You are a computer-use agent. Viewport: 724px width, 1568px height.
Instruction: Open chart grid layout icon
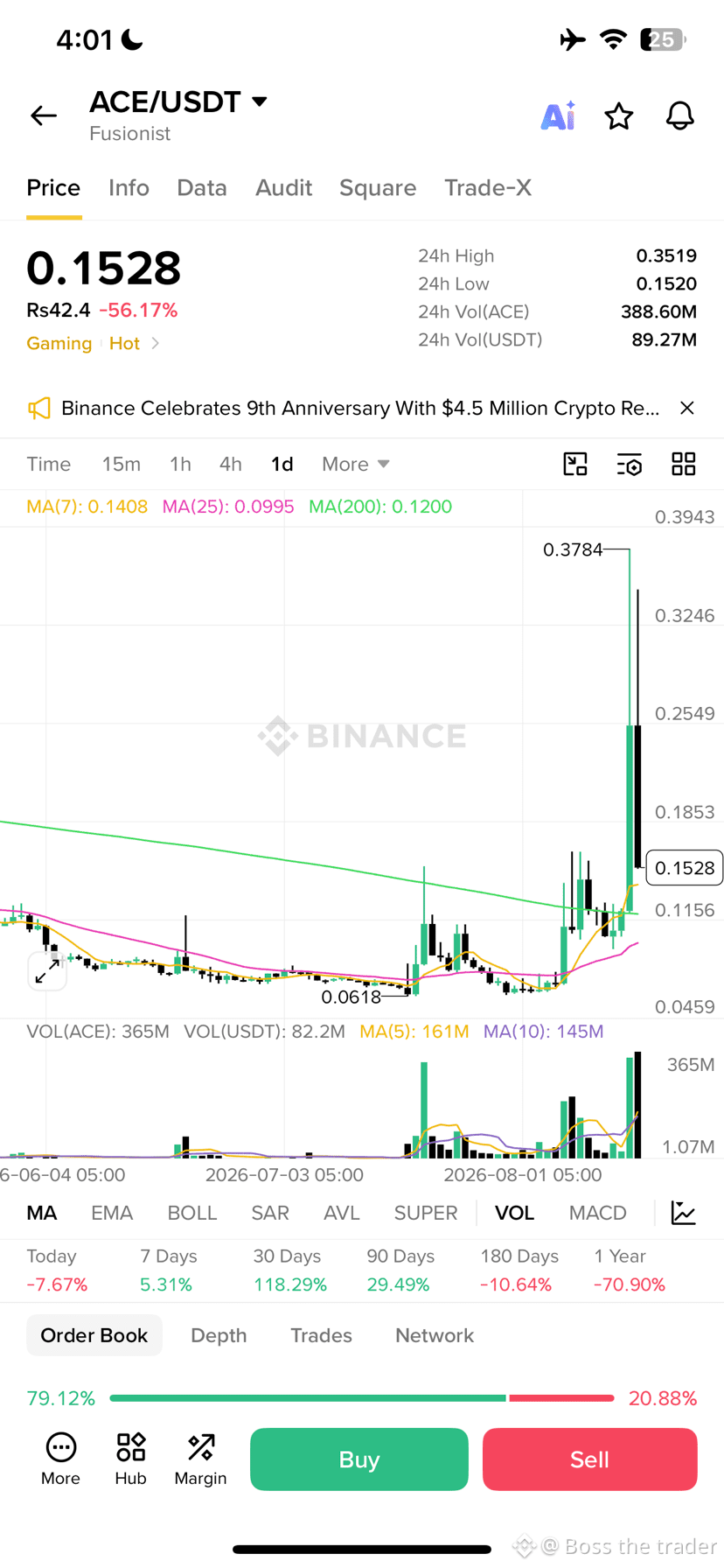[x=684, y=464]
